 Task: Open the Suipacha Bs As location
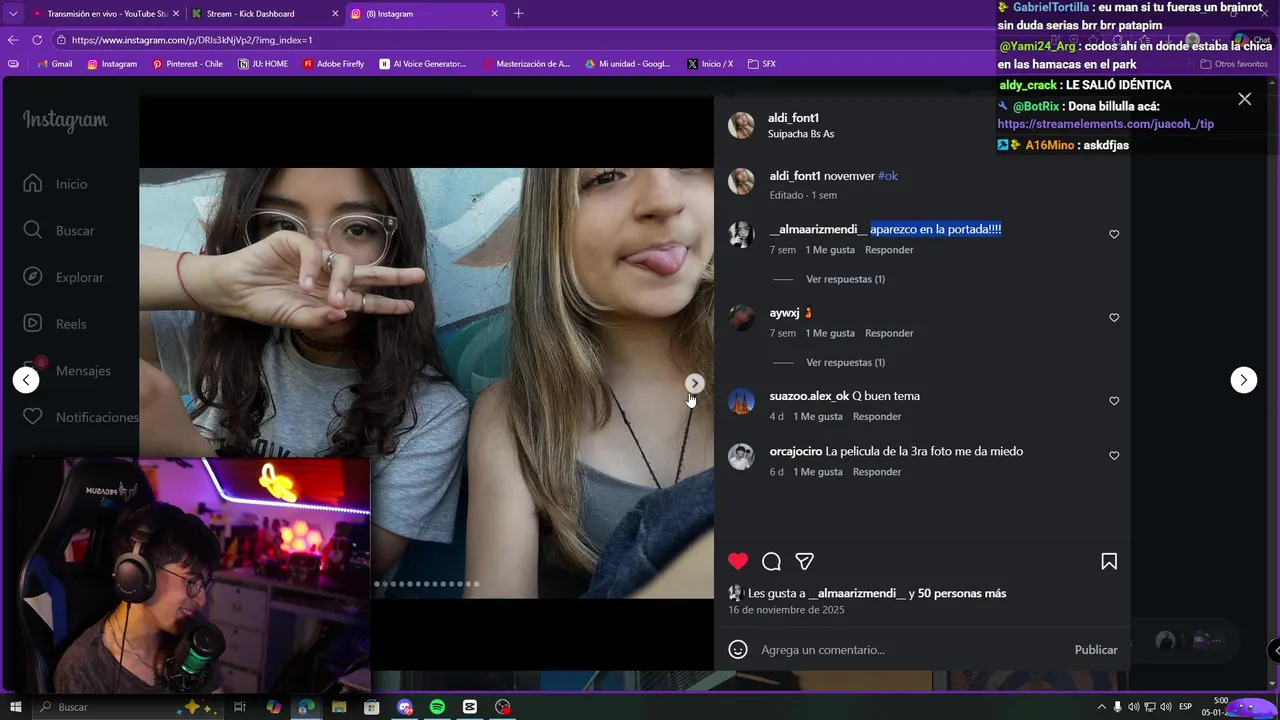(801, 134)
